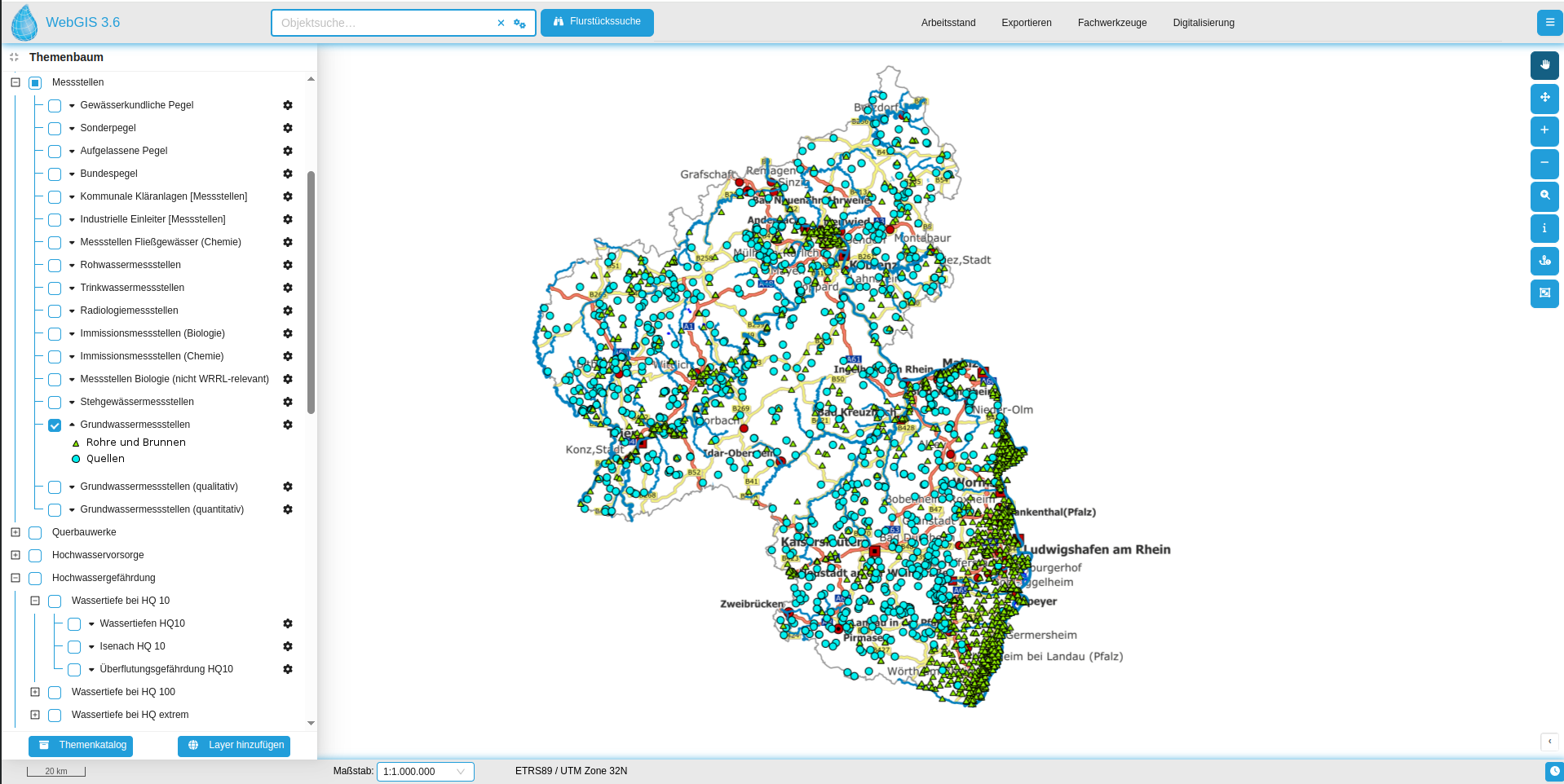Enable the Bundespegel layer checkbox
Image resolution: width=1564 pixels, height=784 pixels.
coord(55,174)
